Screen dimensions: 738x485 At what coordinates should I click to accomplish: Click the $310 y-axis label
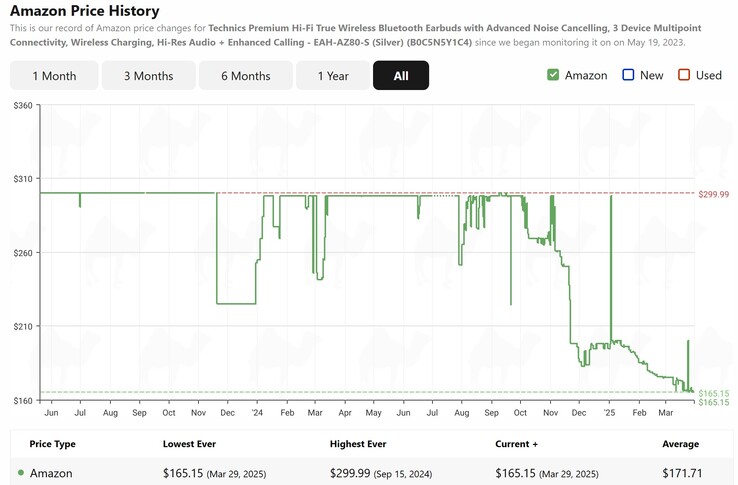pos(23,179)
